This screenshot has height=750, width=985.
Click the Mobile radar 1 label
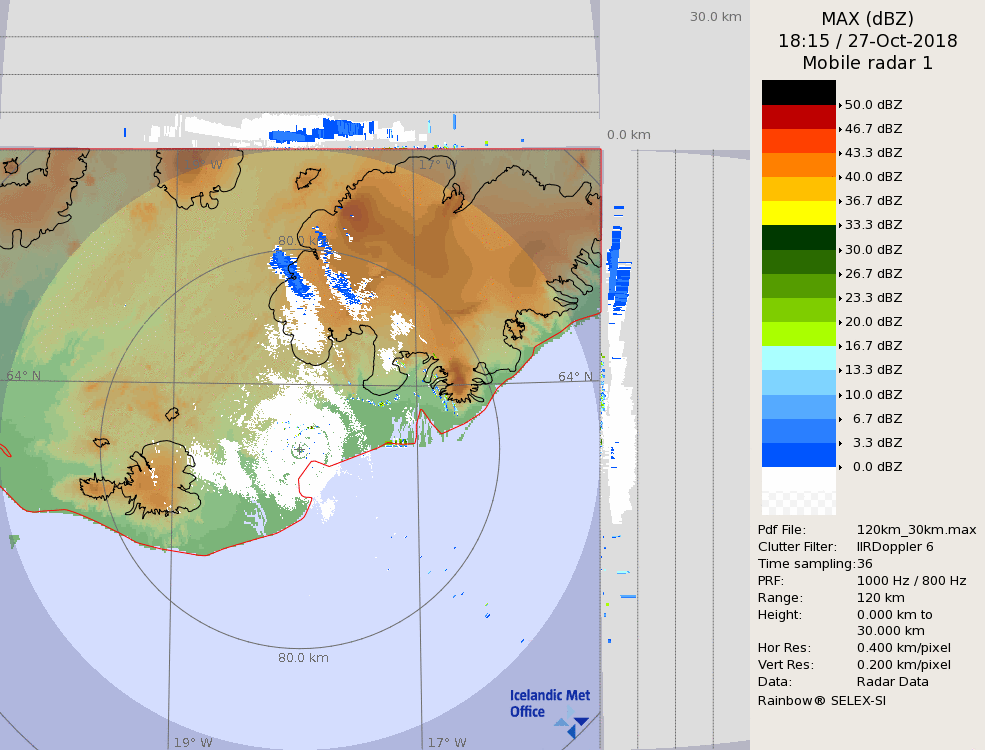[x=867, y=63]
